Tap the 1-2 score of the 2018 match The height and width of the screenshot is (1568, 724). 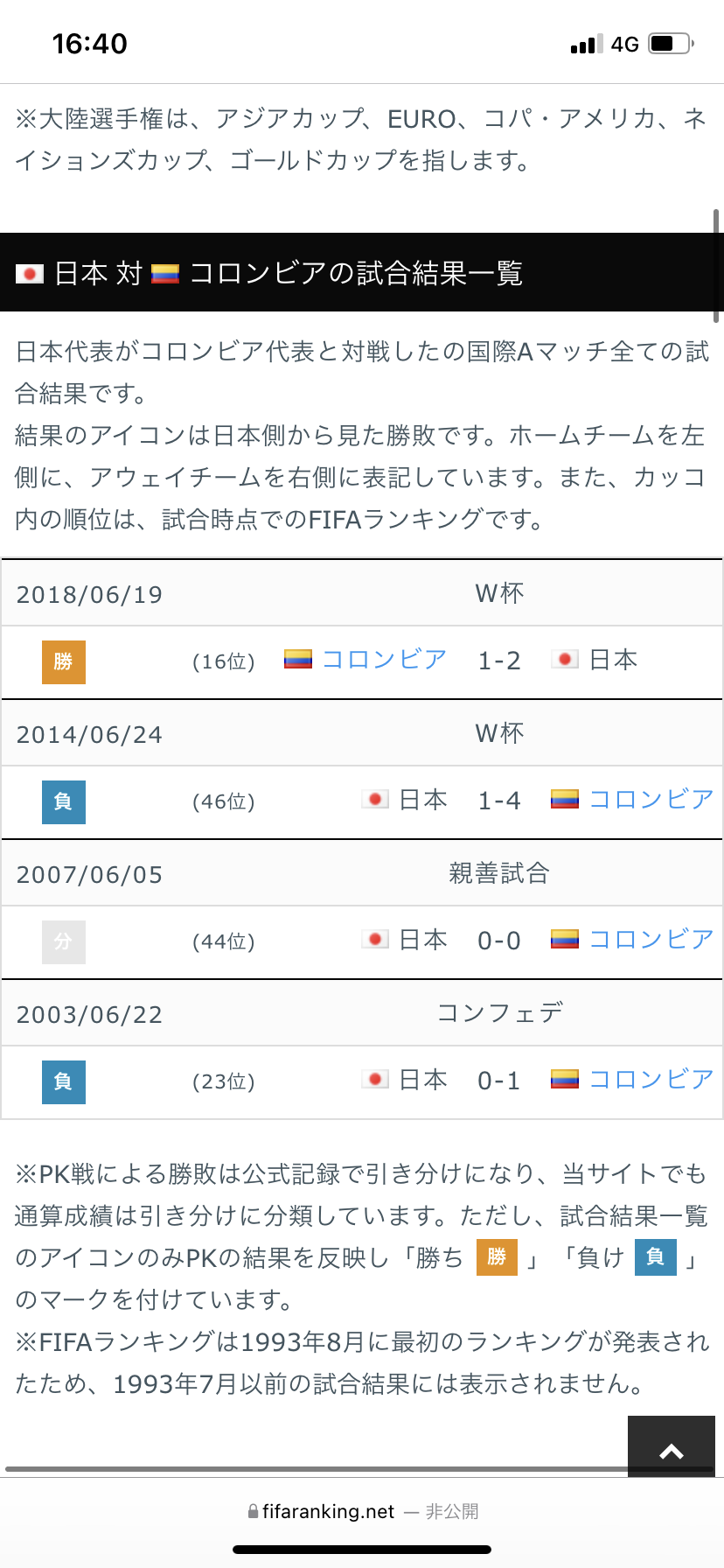(499, 661)
